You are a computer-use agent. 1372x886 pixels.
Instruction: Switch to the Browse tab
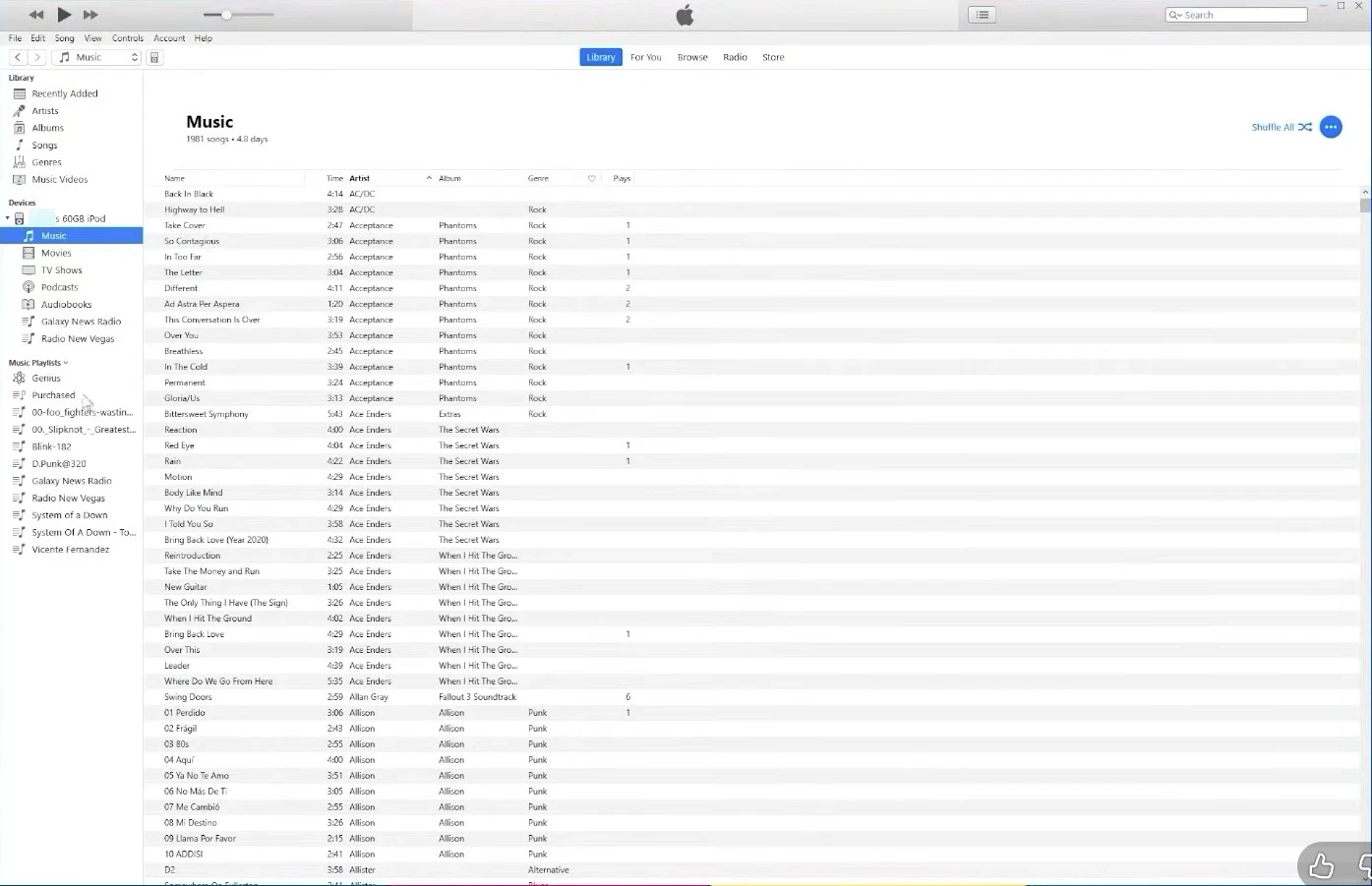tap(692, 57)
